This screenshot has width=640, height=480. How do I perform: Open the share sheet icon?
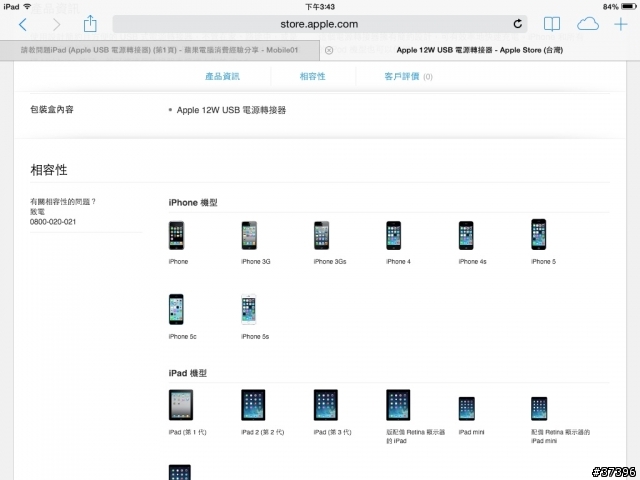pyautogui.click(x=90, y=24)
